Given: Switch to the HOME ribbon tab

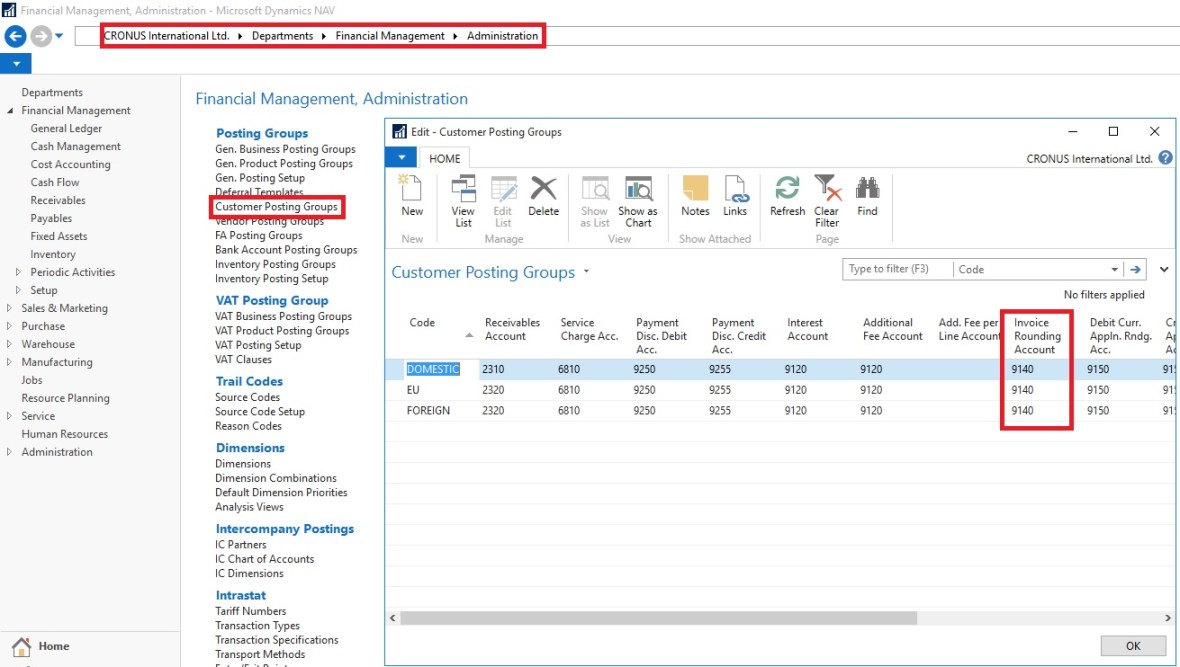Looking at the screenshot, I should point(444,158).
